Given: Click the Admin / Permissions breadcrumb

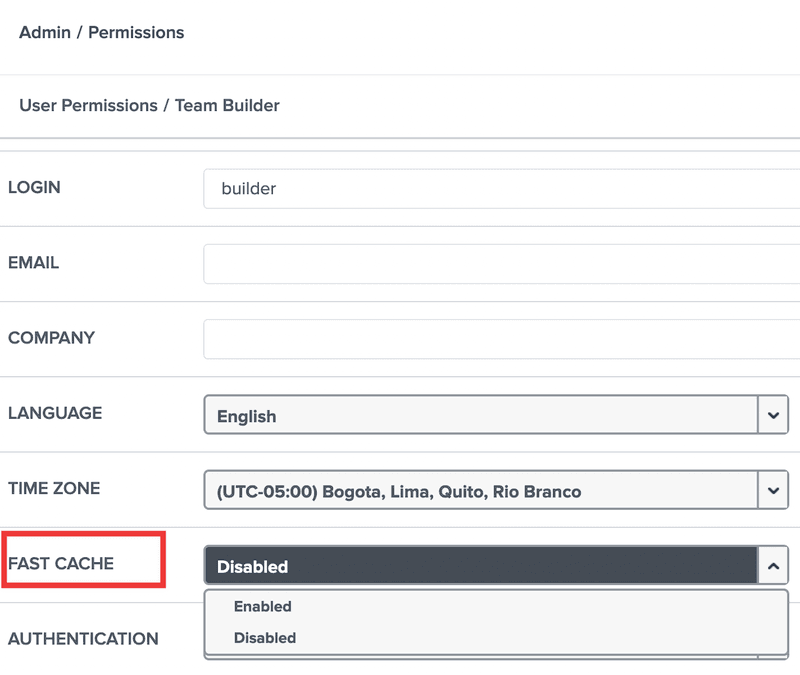Looking at the screenshot, I should click(102, 32).
